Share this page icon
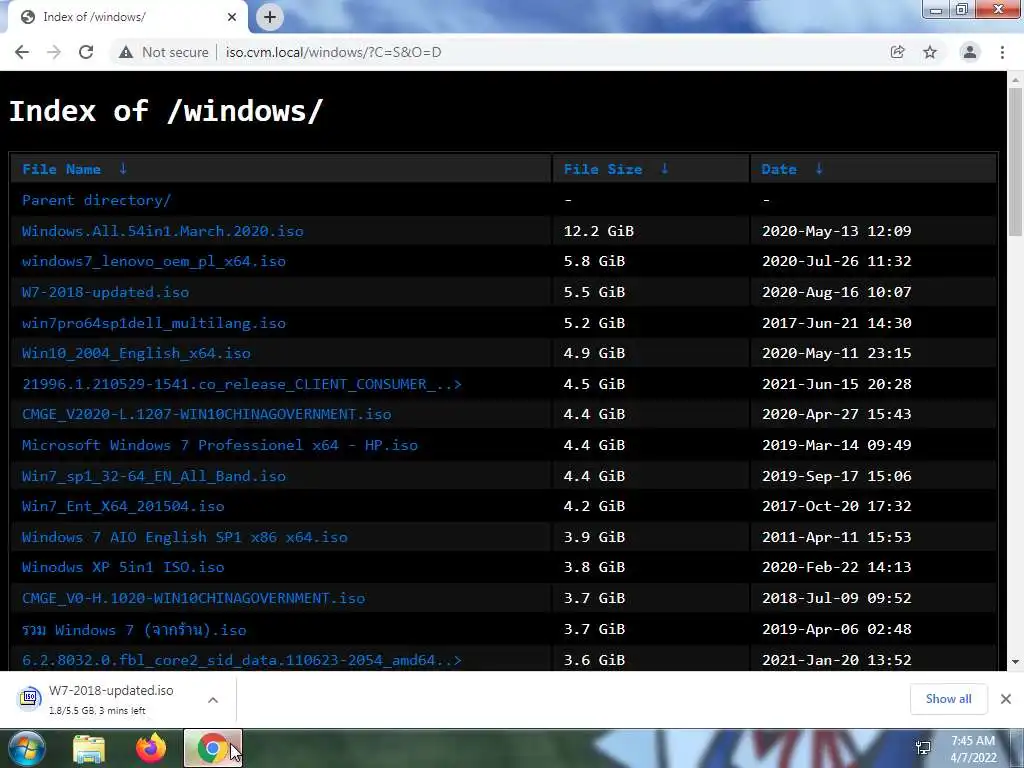Screen dimensions: 1024x768 897,52
